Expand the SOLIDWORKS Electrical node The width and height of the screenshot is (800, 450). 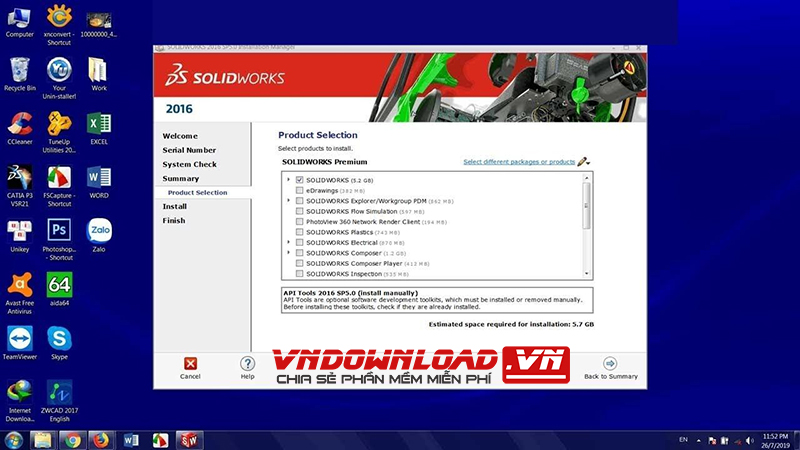pyautogui.click(x=288, y=242)
